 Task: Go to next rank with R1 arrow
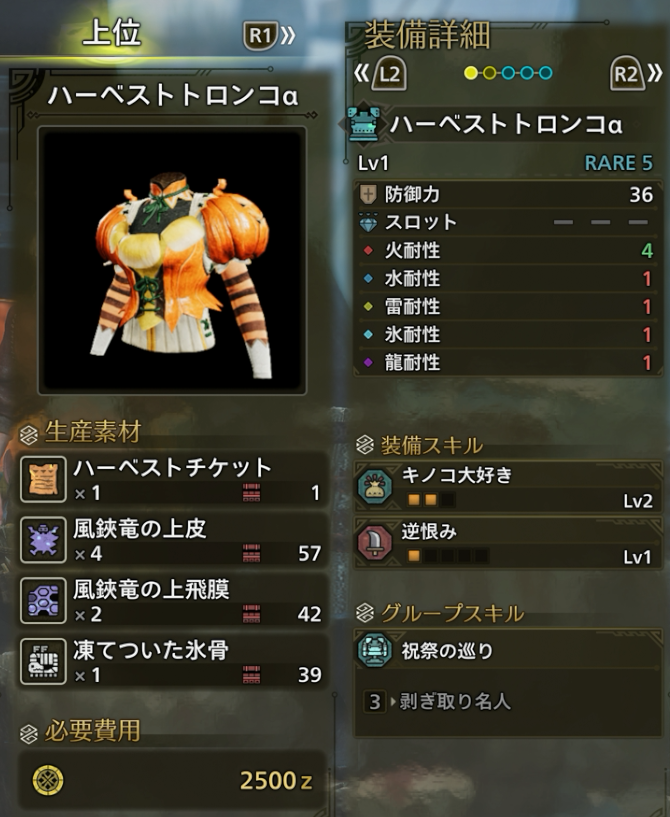click(x=269, y=35)
